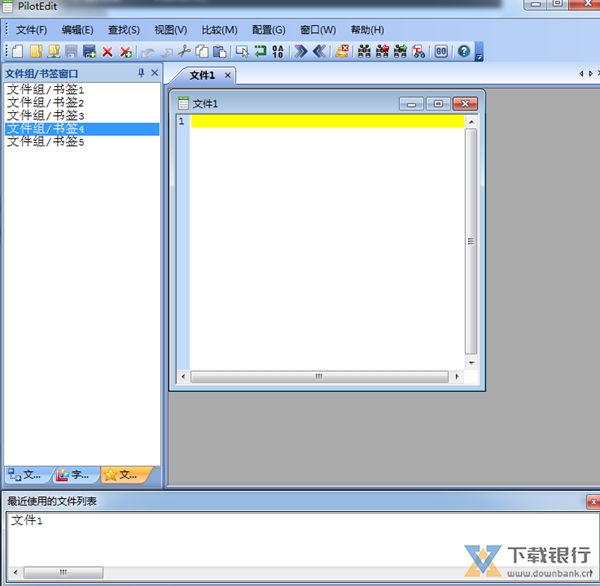
Task: Toggle the pin on 文件组/书签窗口 panel
Action: click(141, 73)
